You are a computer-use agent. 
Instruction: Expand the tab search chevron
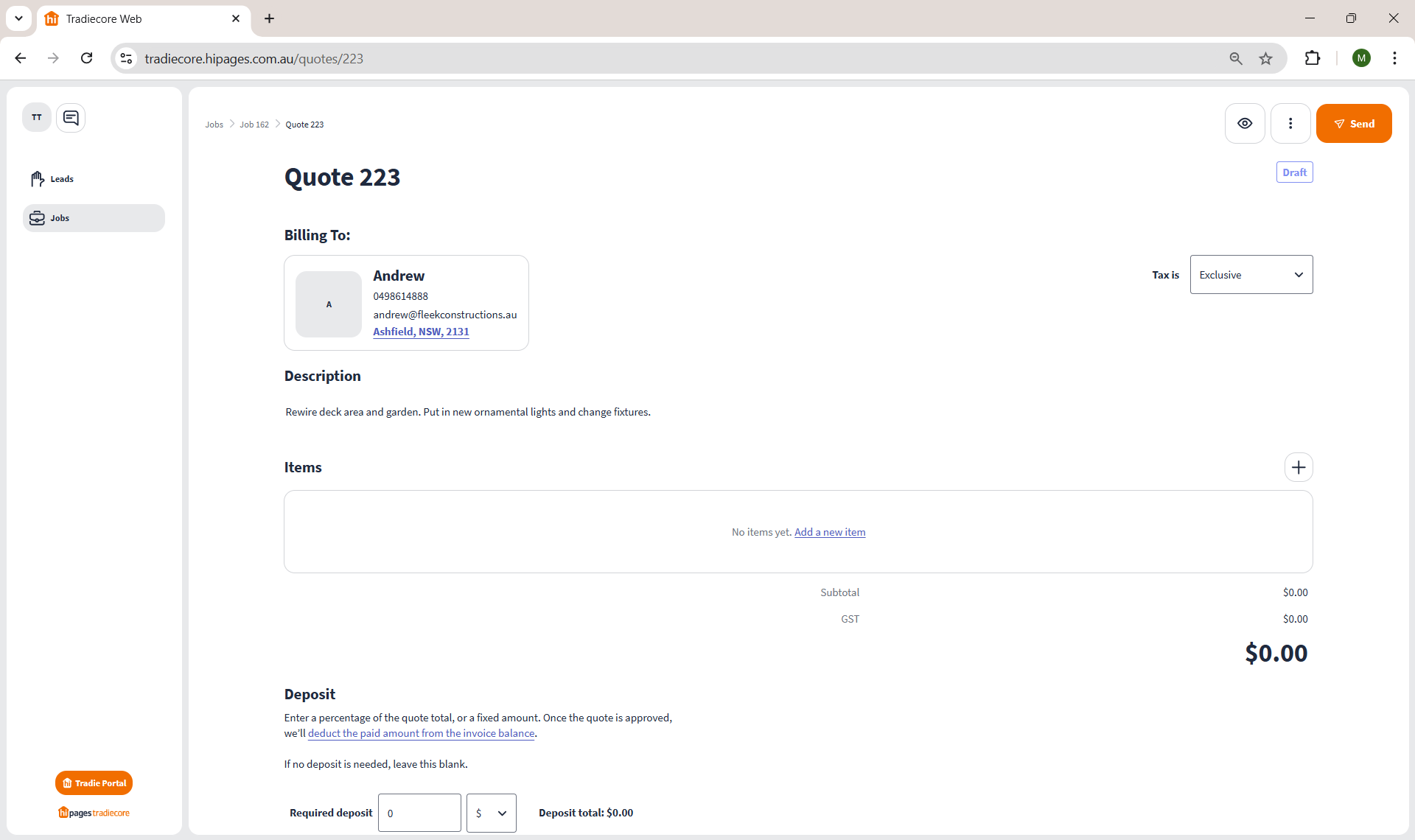(x=18, y=18)
